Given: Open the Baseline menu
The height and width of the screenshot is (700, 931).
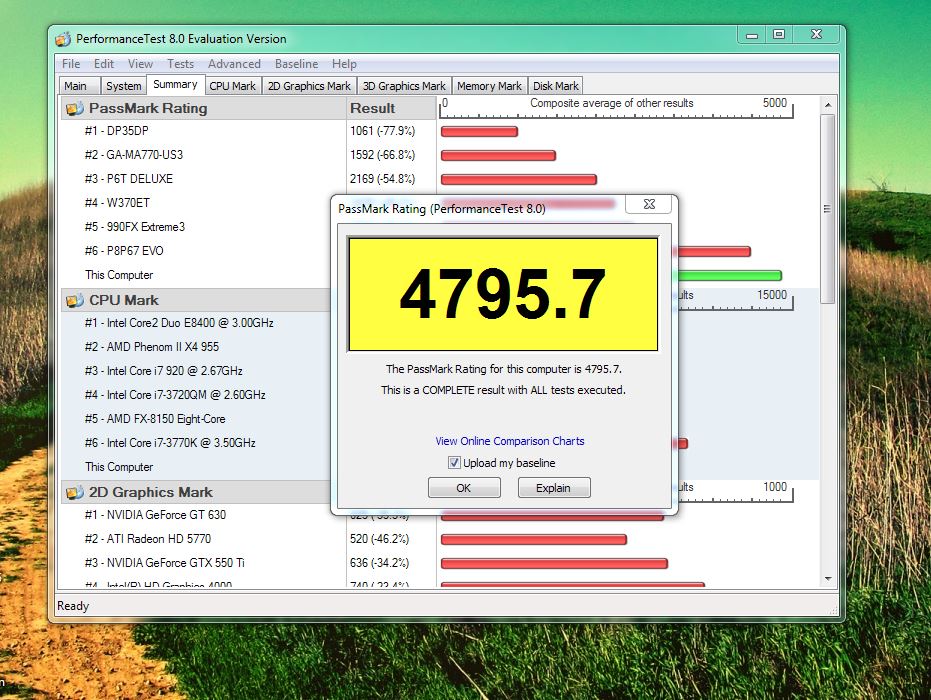Looking at the screenshot, I should point(296,64).
